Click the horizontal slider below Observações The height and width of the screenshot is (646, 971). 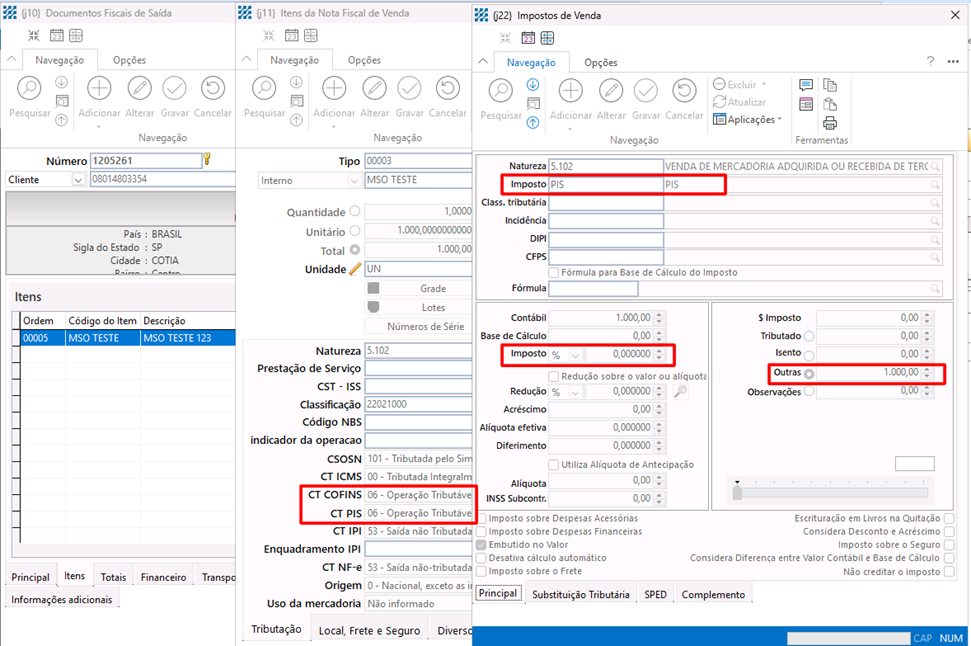832,492
